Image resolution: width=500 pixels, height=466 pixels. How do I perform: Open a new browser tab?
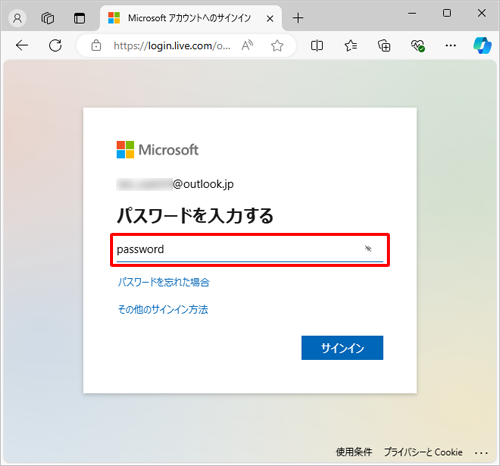[x=298, y=18]
